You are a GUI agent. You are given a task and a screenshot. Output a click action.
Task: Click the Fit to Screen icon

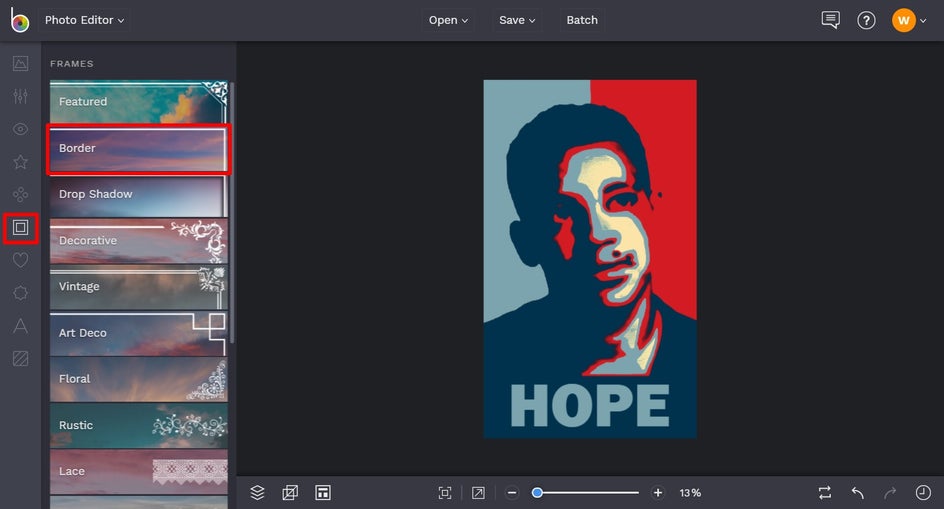click(445, 493)
